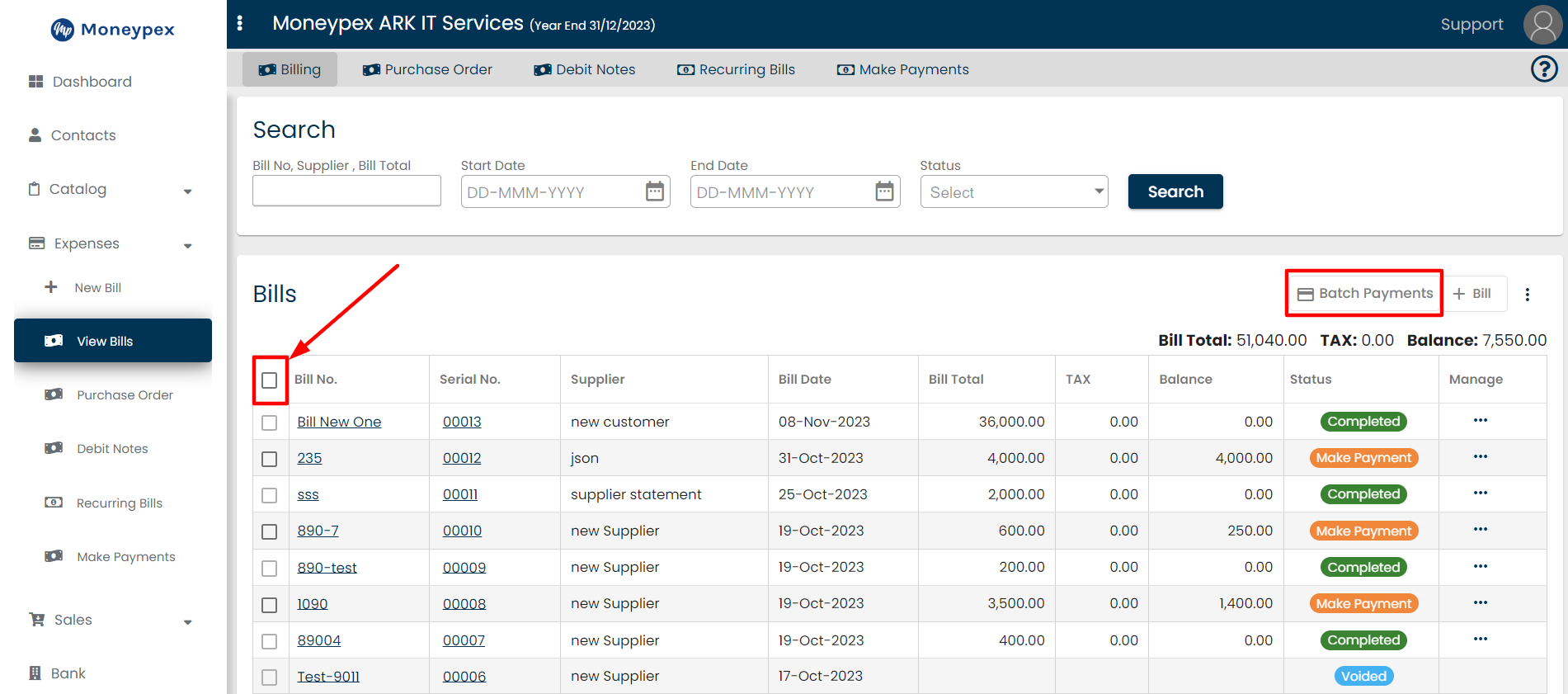The image size is (1568, 694).
Task: Collapse the Expenses sidebar arrow
Action: point(188,246)
